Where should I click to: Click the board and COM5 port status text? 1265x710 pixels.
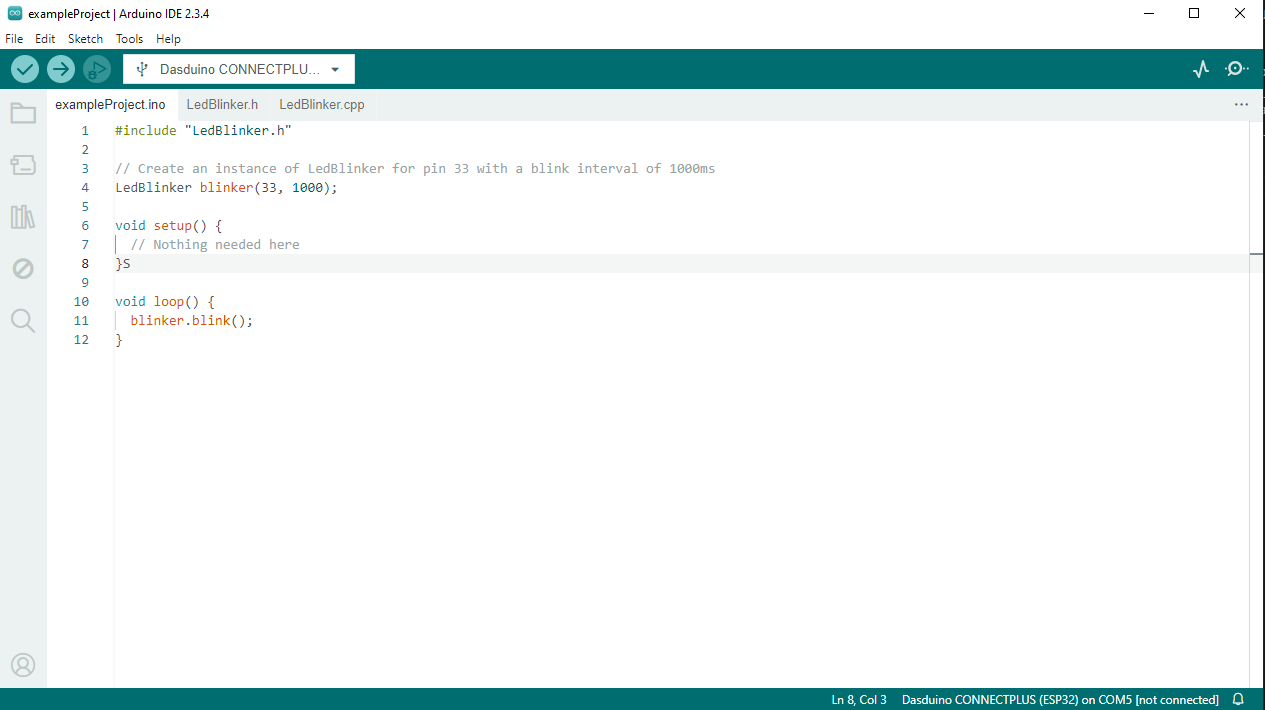(1060, 699)
